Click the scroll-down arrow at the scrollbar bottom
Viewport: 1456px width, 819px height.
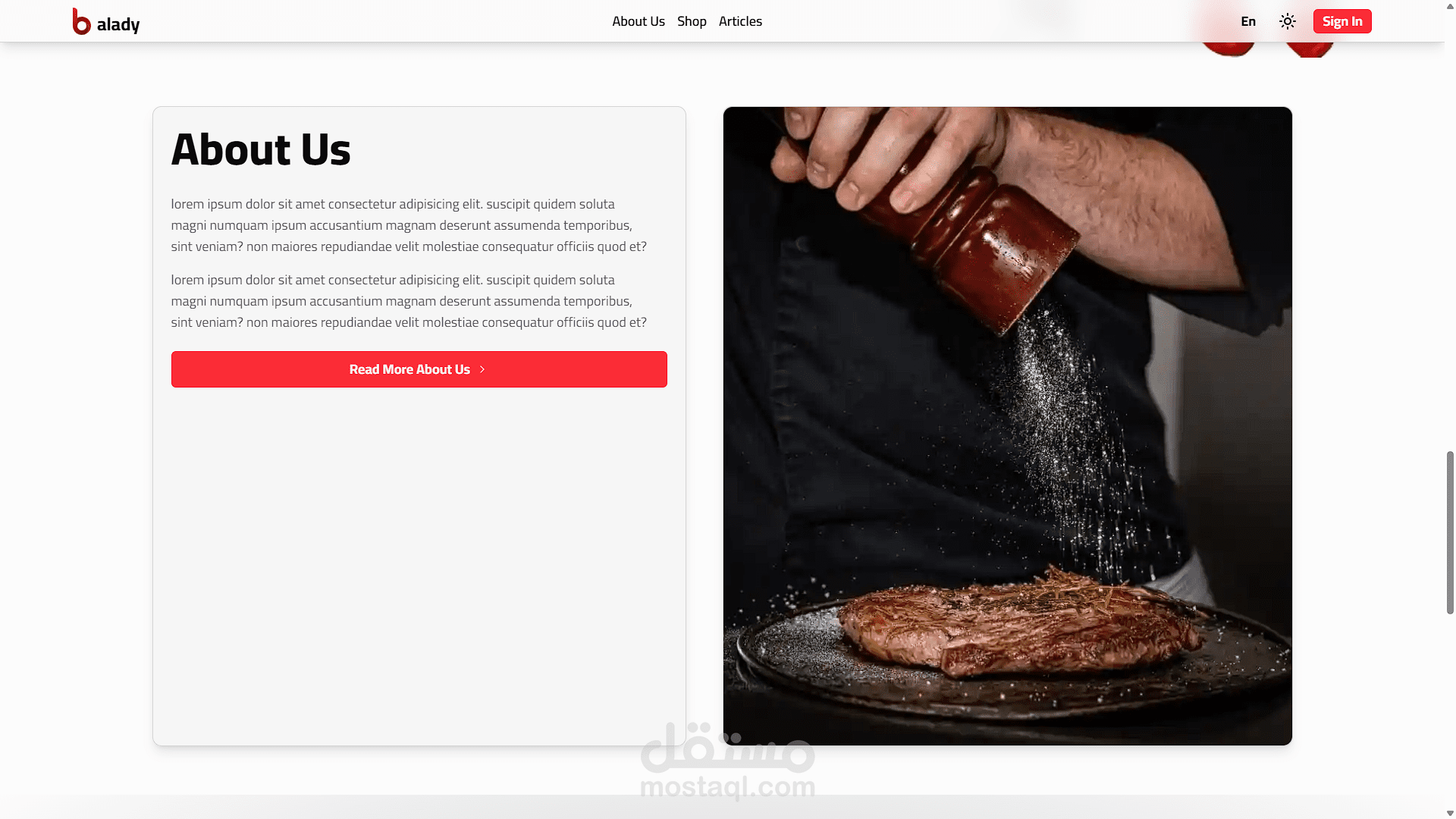(1450, 813)
